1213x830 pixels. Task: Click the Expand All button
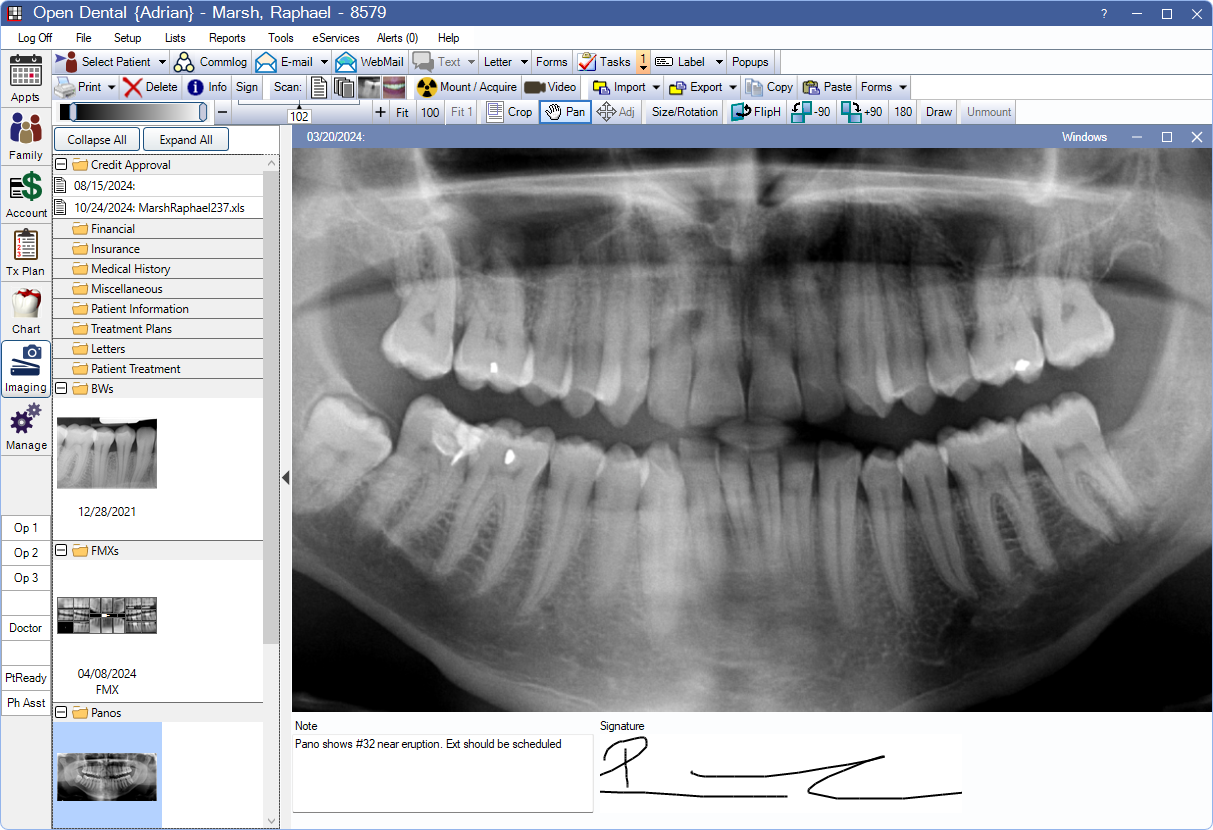point(185,139)
